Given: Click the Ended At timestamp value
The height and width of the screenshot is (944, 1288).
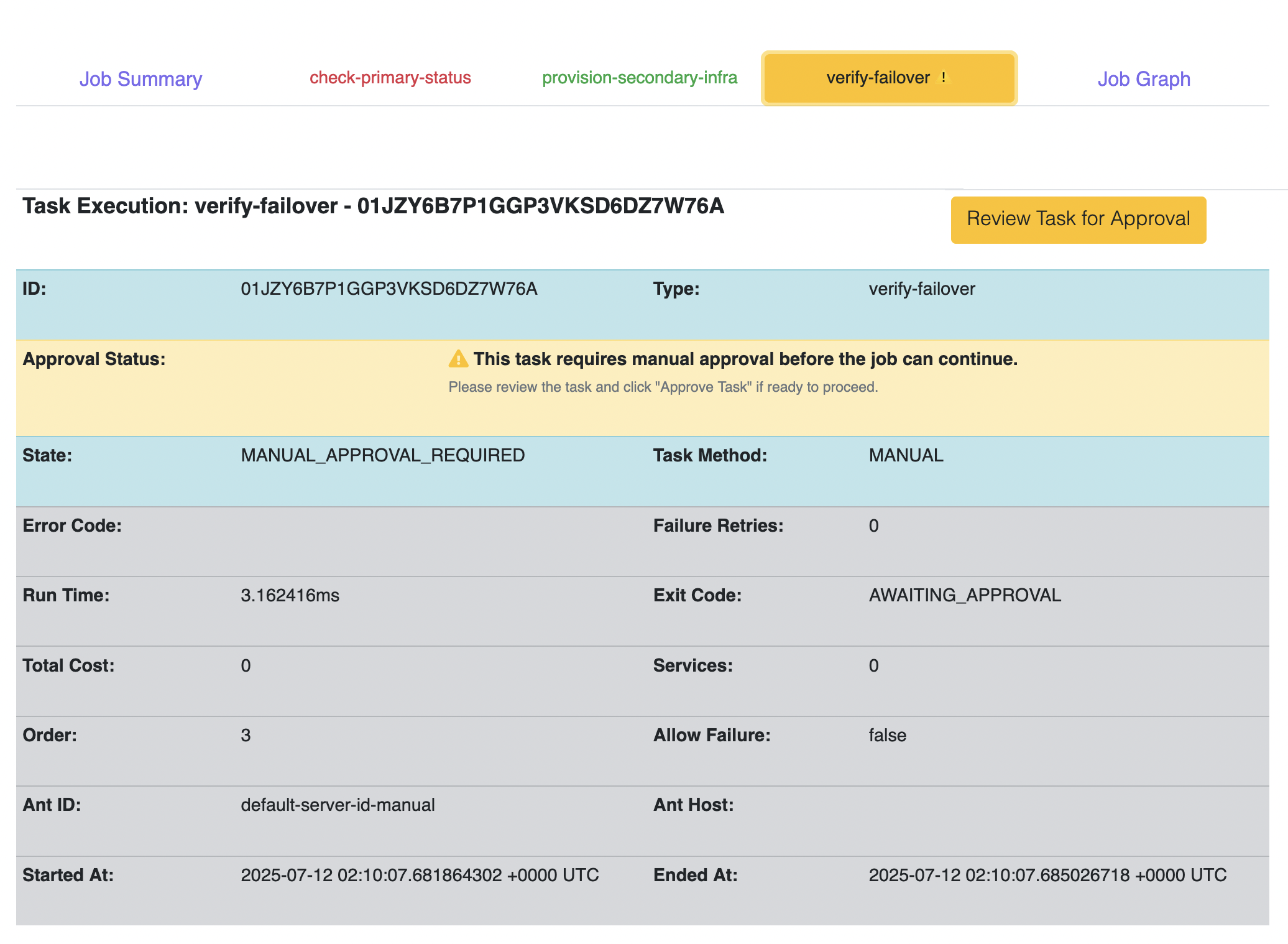Looking at the screenshot, I should tap(1047, 876).
